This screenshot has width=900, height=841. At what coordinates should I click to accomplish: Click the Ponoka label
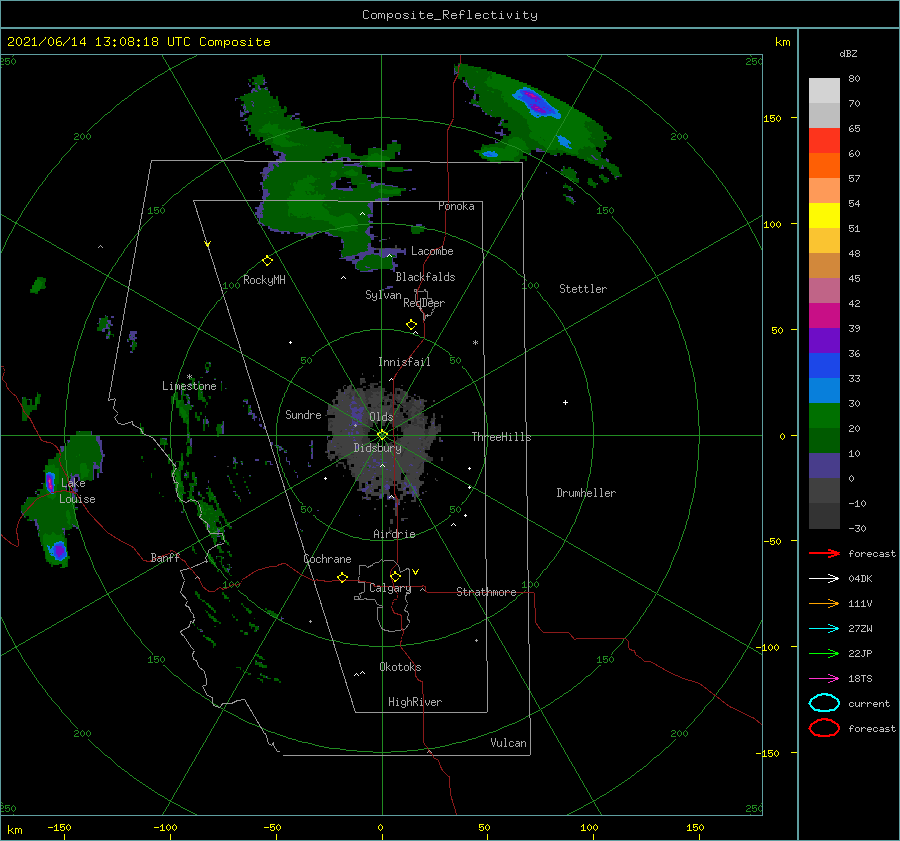(456, 206)
